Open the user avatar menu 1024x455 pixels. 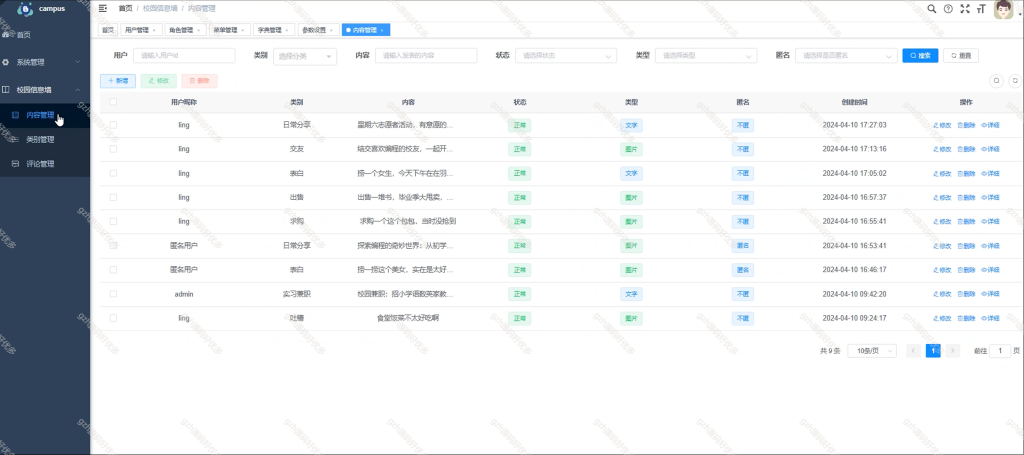point(1003,9)
